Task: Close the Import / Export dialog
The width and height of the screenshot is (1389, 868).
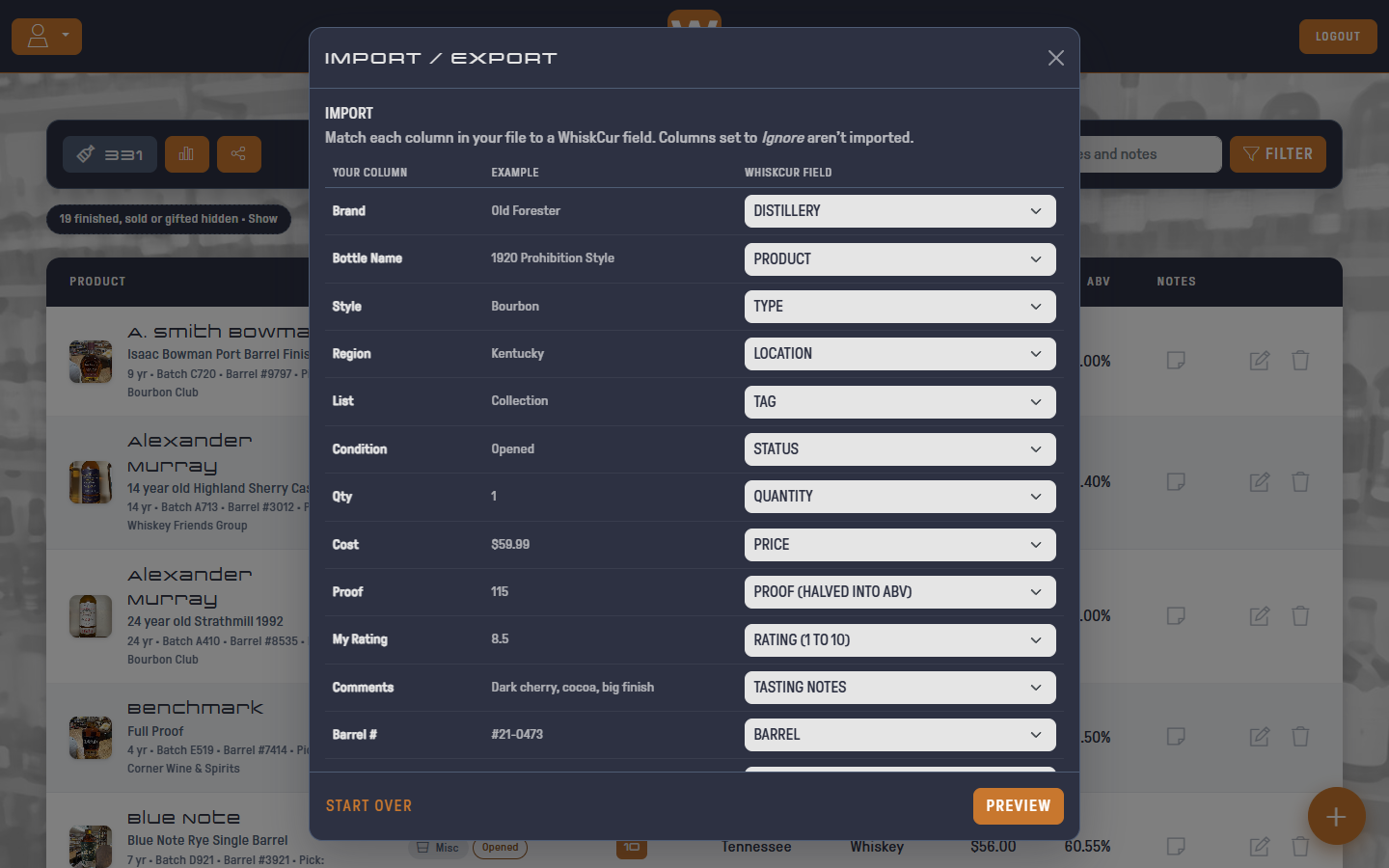Action: click(1056, 58)
